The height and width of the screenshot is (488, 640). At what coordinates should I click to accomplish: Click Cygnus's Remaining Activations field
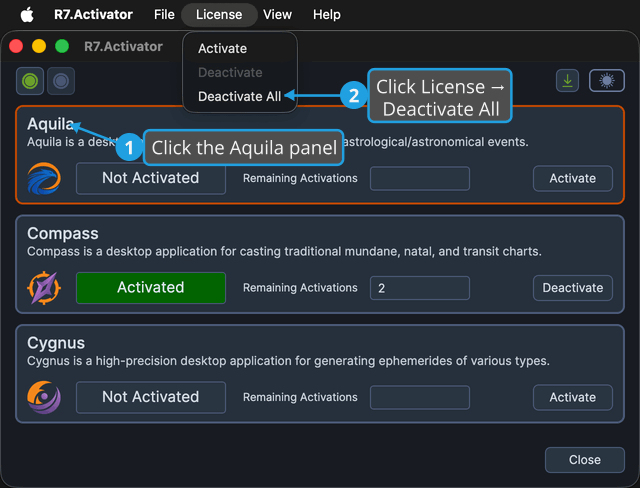click(420, 397)
